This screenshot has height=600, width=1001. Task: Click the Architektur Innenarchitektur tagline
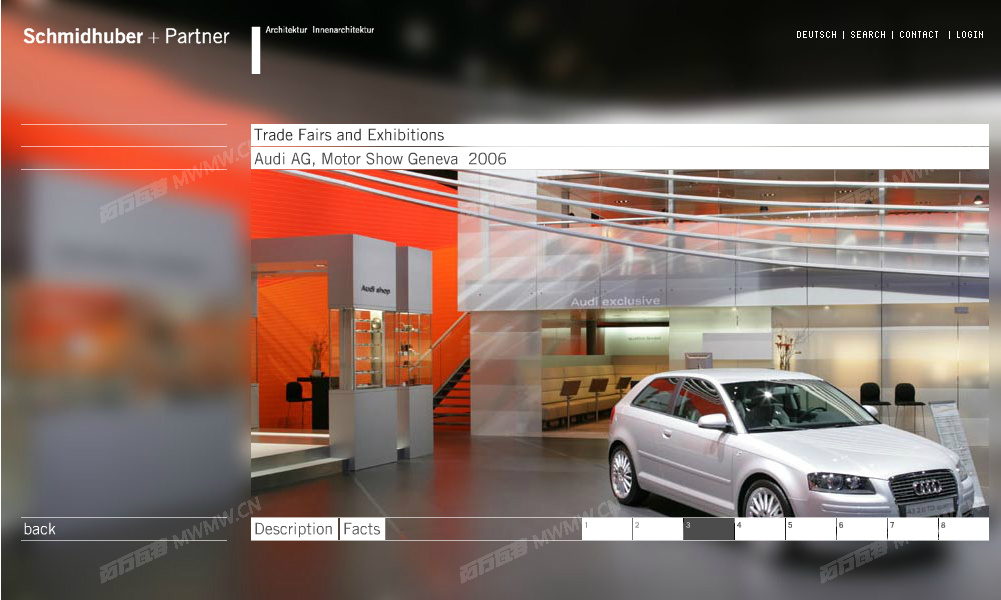tap(320, 29)
